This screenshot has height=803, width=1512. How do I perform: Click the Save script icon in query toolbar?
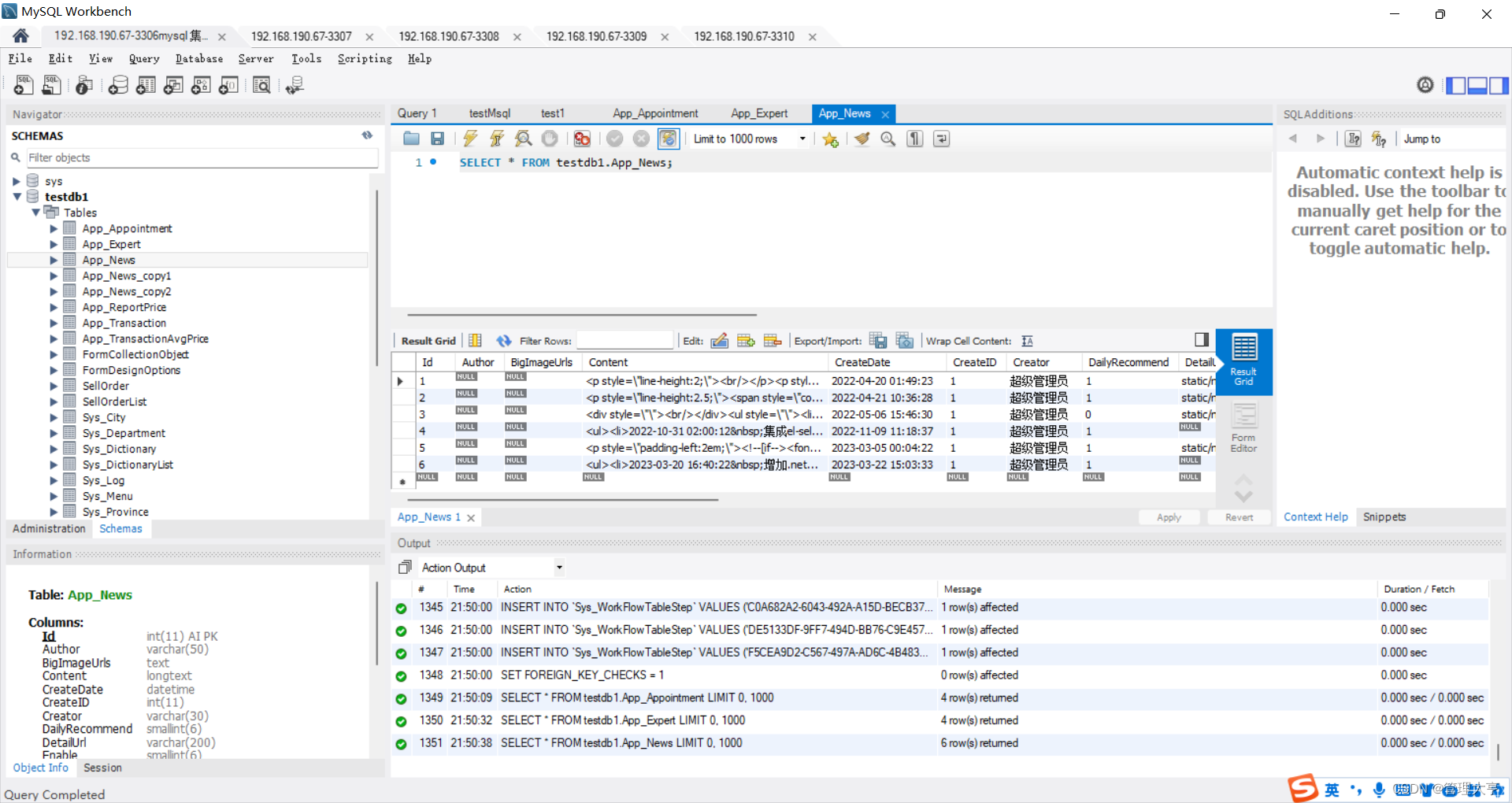(x=438, y=139)
